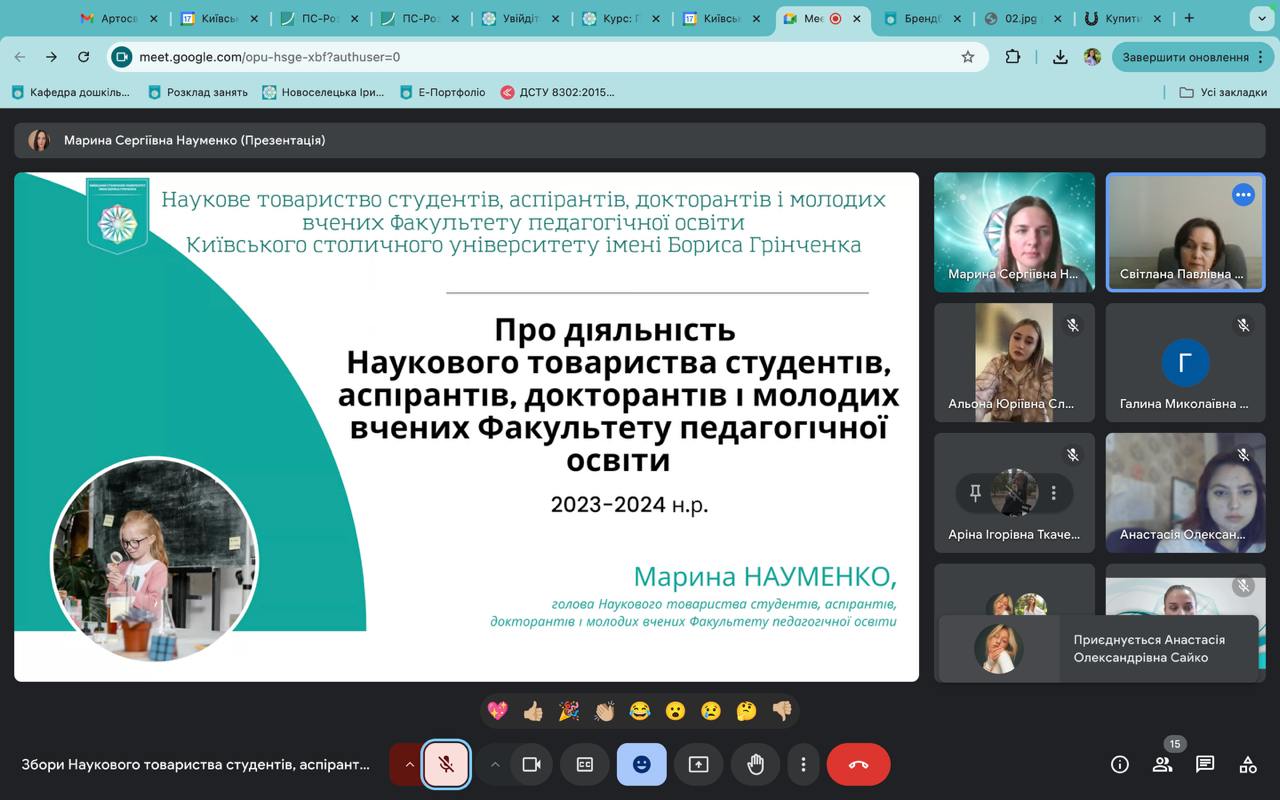Expand audio settings next to microphone

(410, 764)
